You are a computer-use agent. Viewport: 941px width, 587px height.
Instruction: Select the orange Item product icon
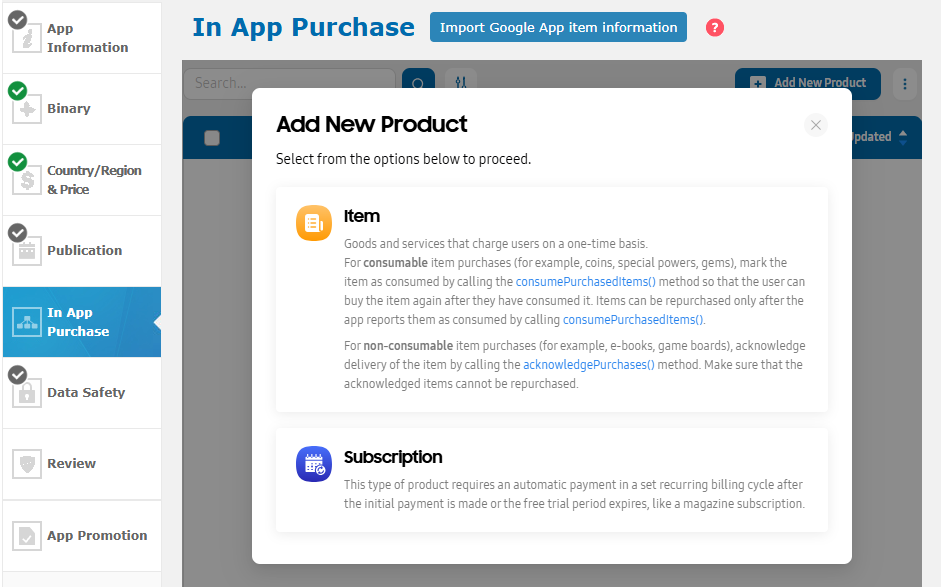point(313,223)
